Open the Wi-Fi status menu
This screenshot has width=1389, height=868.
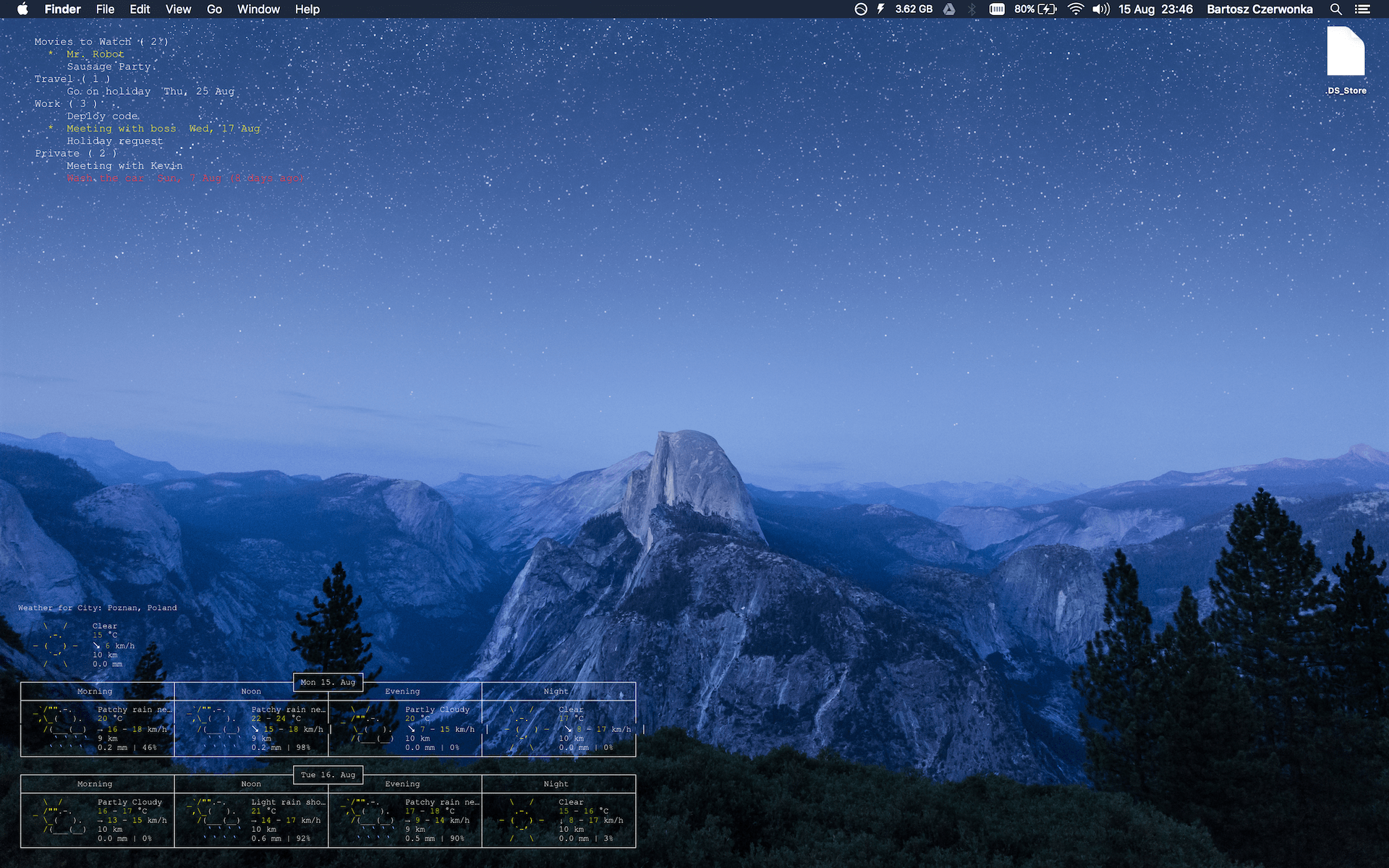pyautogui.click(x=1076, y=9)
